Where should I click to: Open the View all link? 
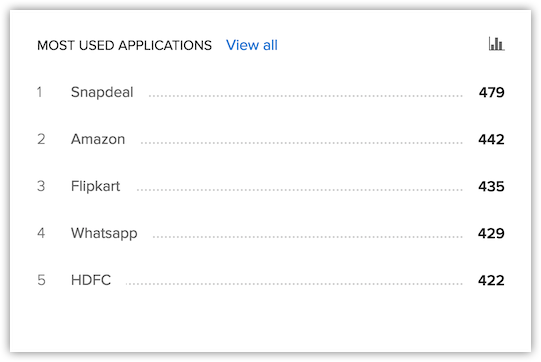coord(252,45)
